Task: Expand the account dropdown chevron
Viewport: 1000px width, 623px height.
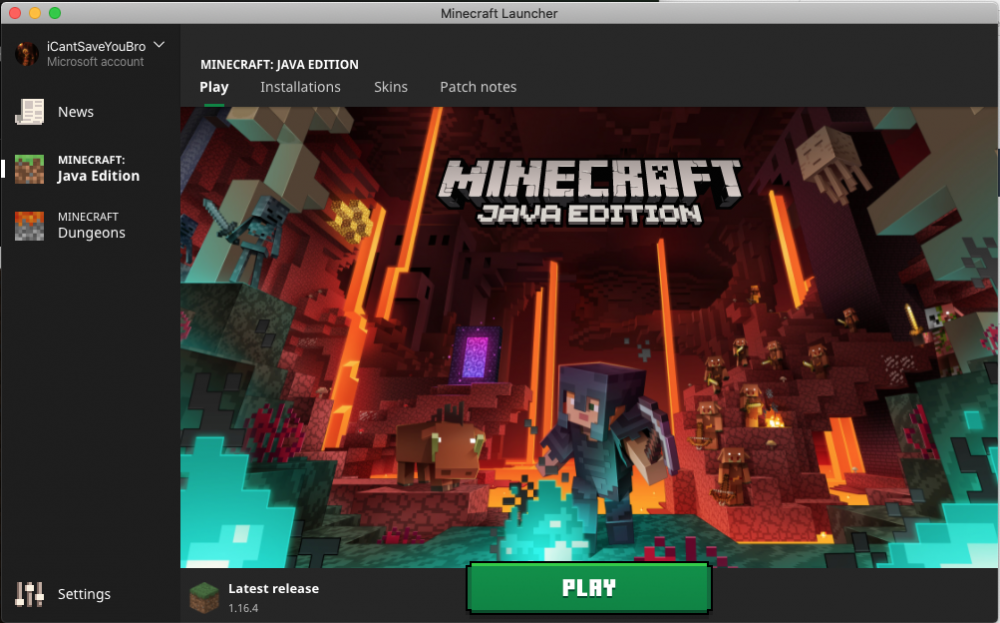Action: [159, 45]
